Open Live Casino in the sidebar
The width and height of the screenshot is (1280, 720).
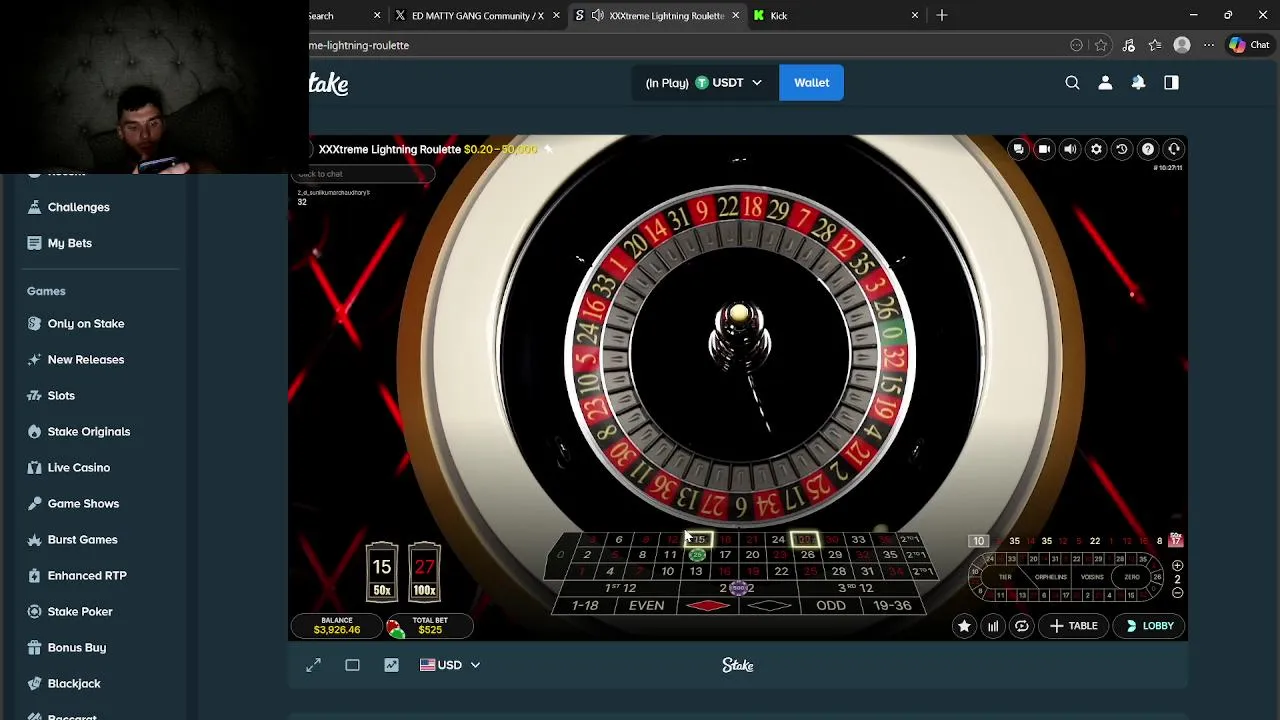79,468
